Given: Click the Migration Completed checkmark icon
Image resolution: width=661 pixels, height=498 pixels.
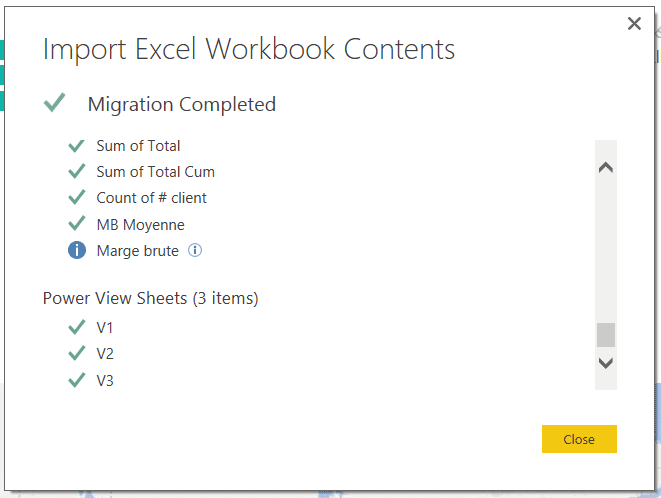Looking at the screenshot, I should (x=55, y=102).
